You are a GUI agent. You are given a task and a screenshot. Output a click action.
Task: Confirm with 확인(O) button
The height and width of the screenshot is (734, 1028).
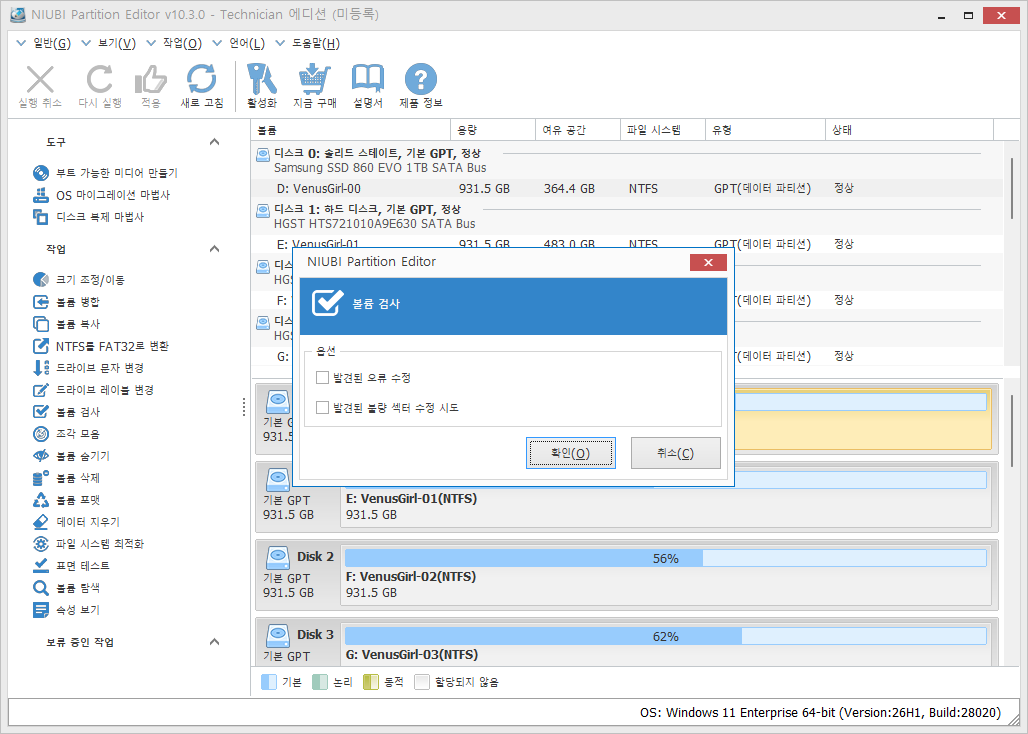570,453
